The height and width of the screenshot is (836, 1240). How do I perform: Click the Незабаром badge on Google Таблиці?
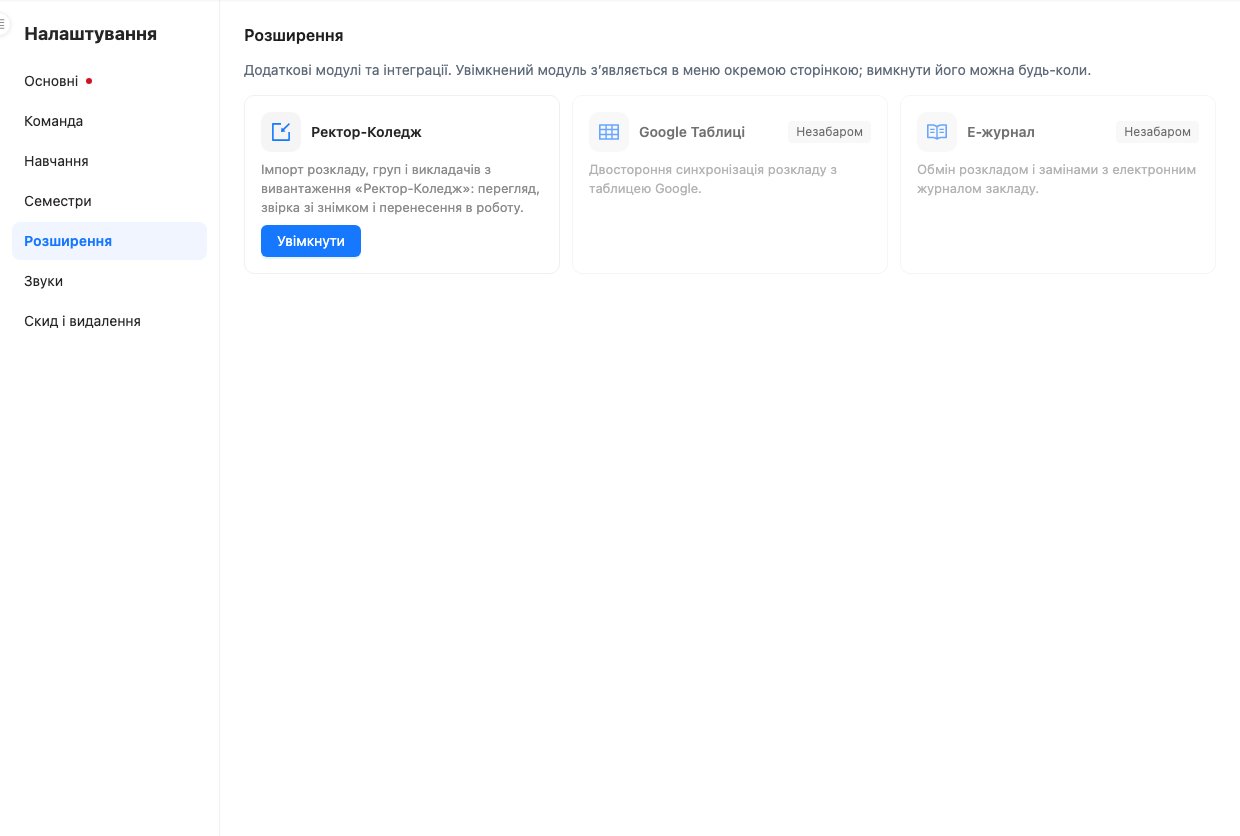point(829,132)
